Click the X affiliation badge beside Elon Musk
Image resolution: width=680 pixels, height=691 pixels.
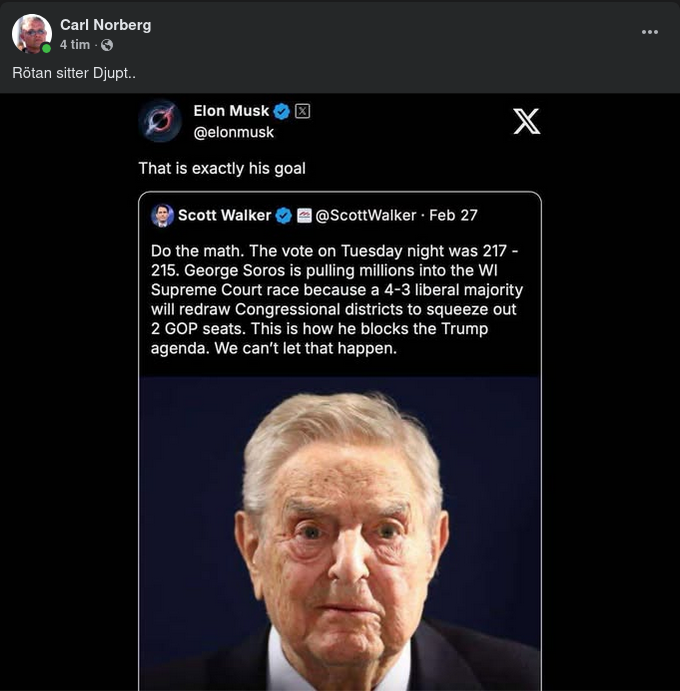302,111
